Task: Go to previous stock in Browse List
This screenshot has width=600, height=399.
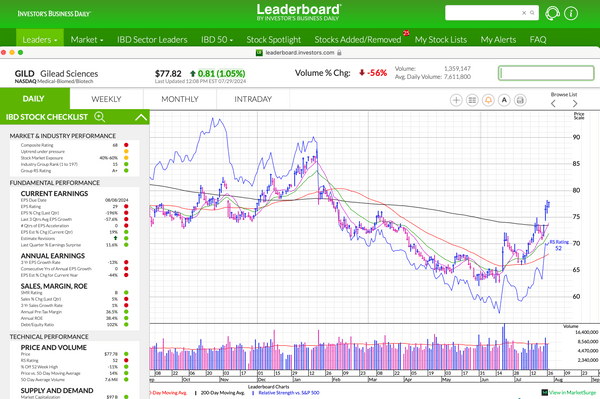Action: (553, 104)
